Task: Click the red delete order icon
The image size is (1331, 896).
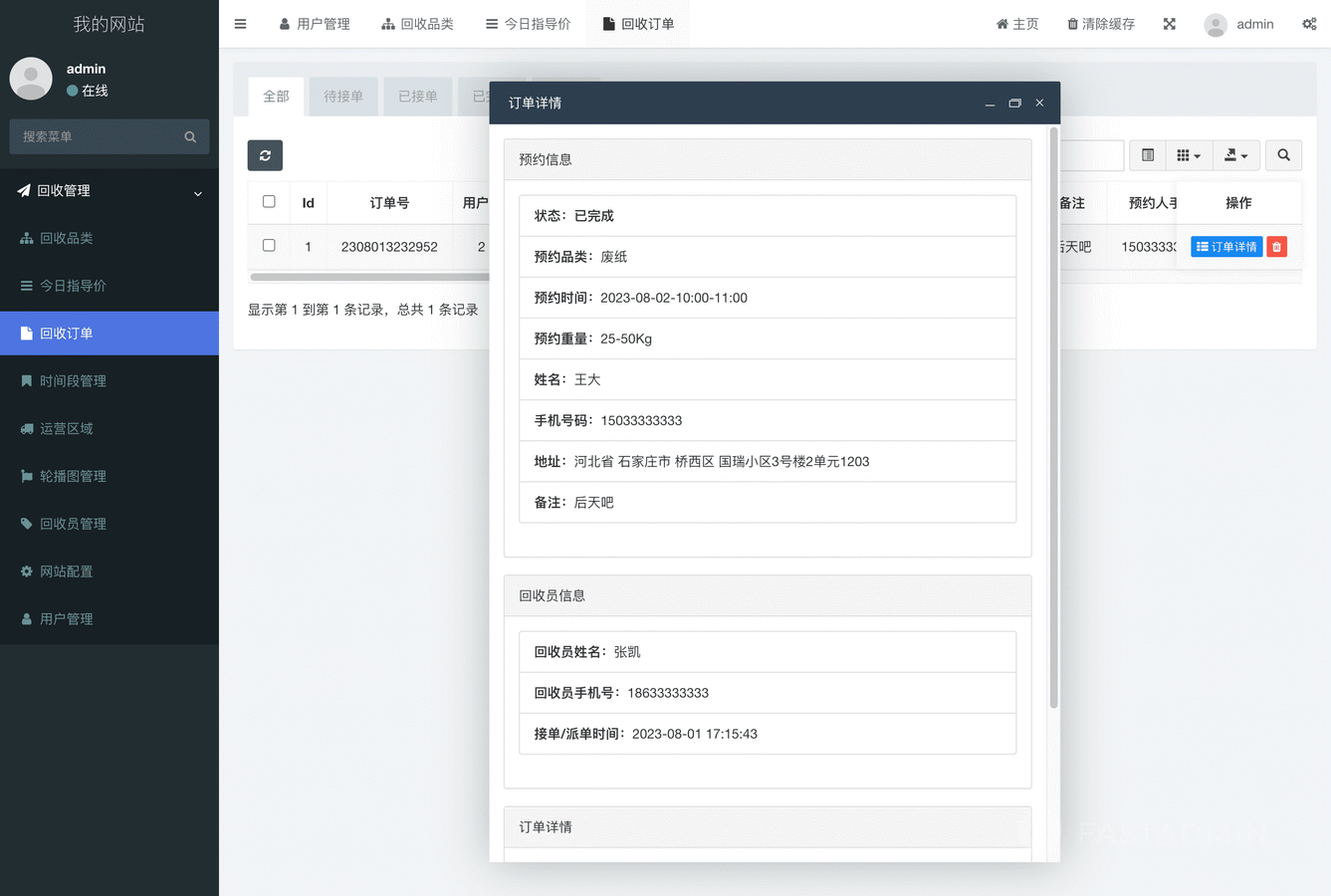Action: pos(1276,247)
